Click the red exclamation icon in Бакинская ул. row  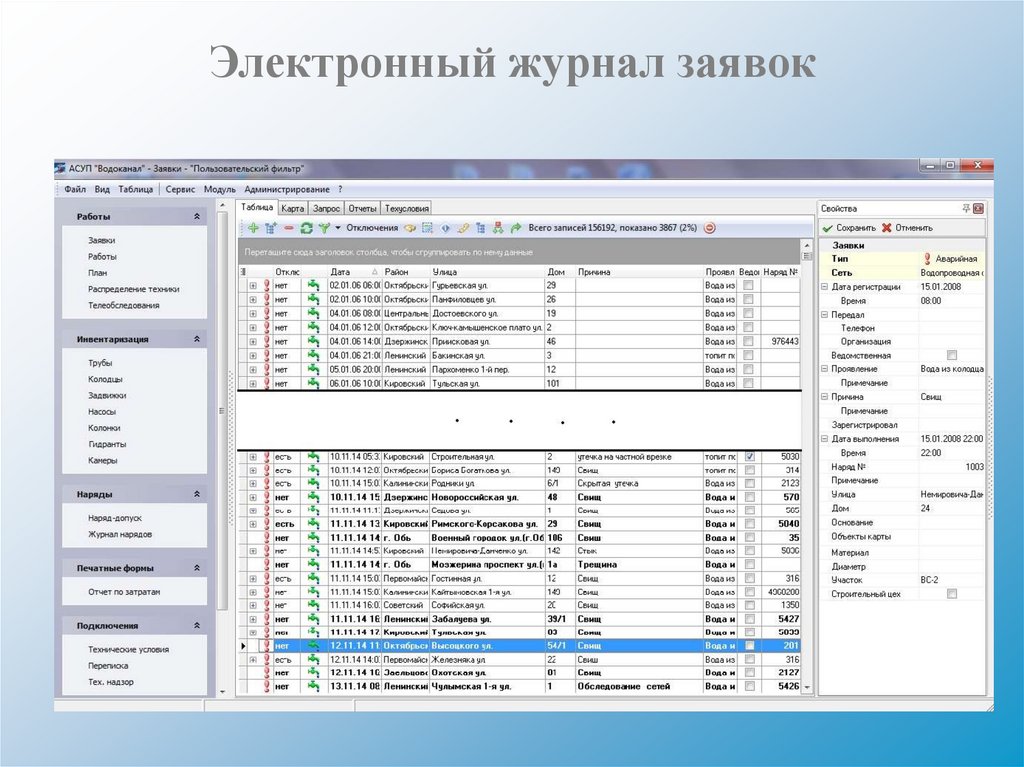266,355
